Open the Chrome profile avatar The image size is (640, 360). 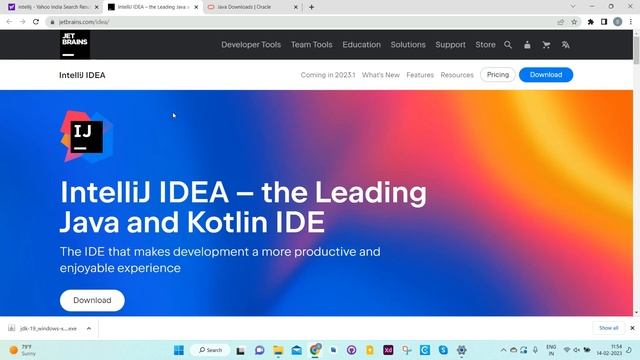pos(618,22)
